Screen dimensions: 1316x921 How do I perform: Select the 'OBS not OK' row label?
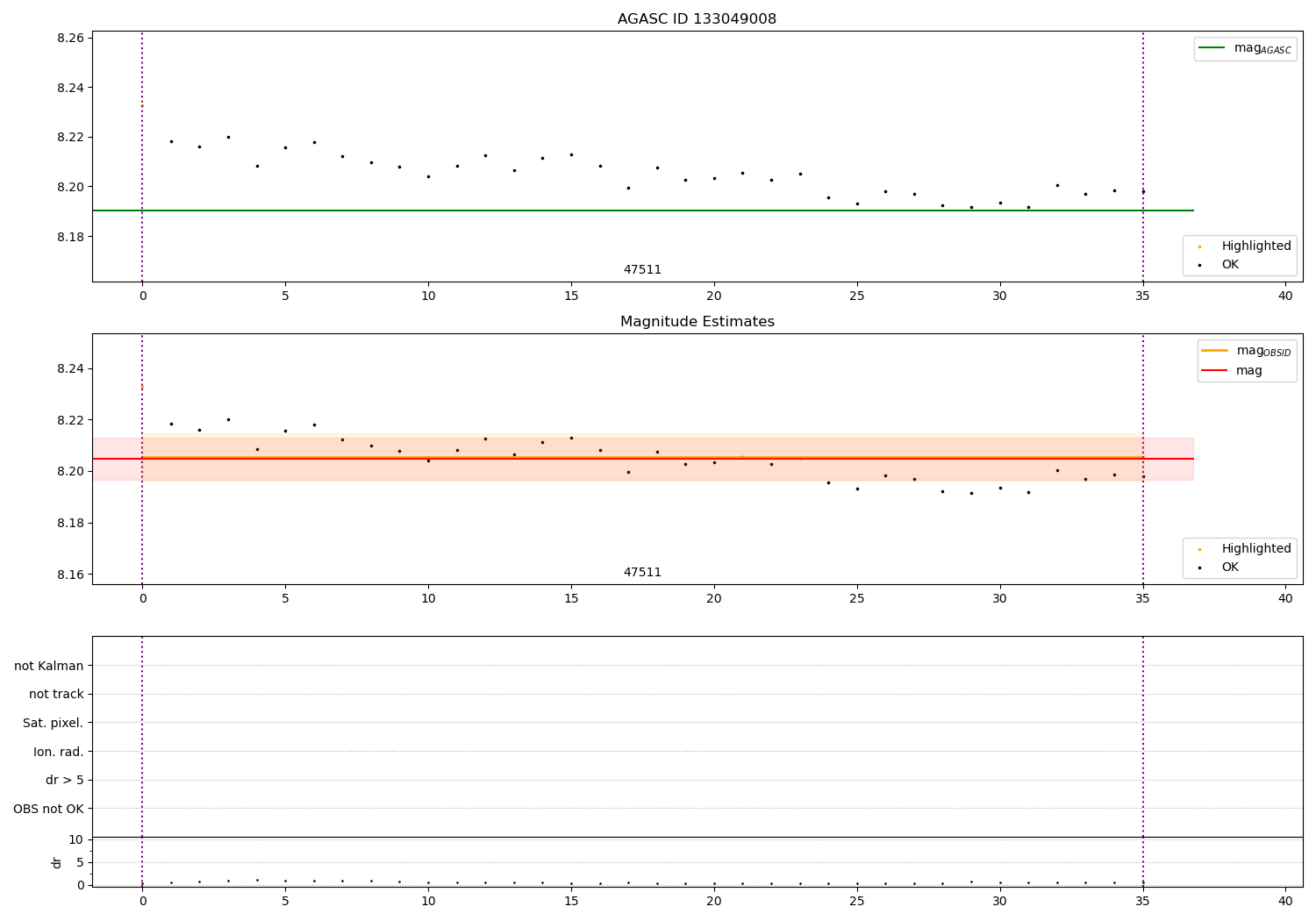point(49,809)
